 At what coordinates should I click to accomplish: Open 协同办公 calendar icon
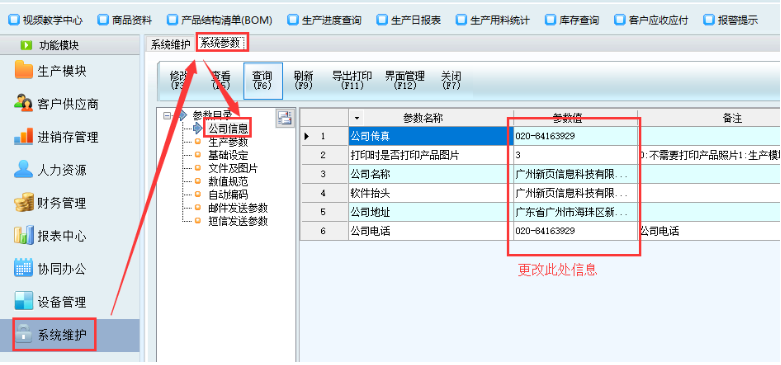[23, 268]
